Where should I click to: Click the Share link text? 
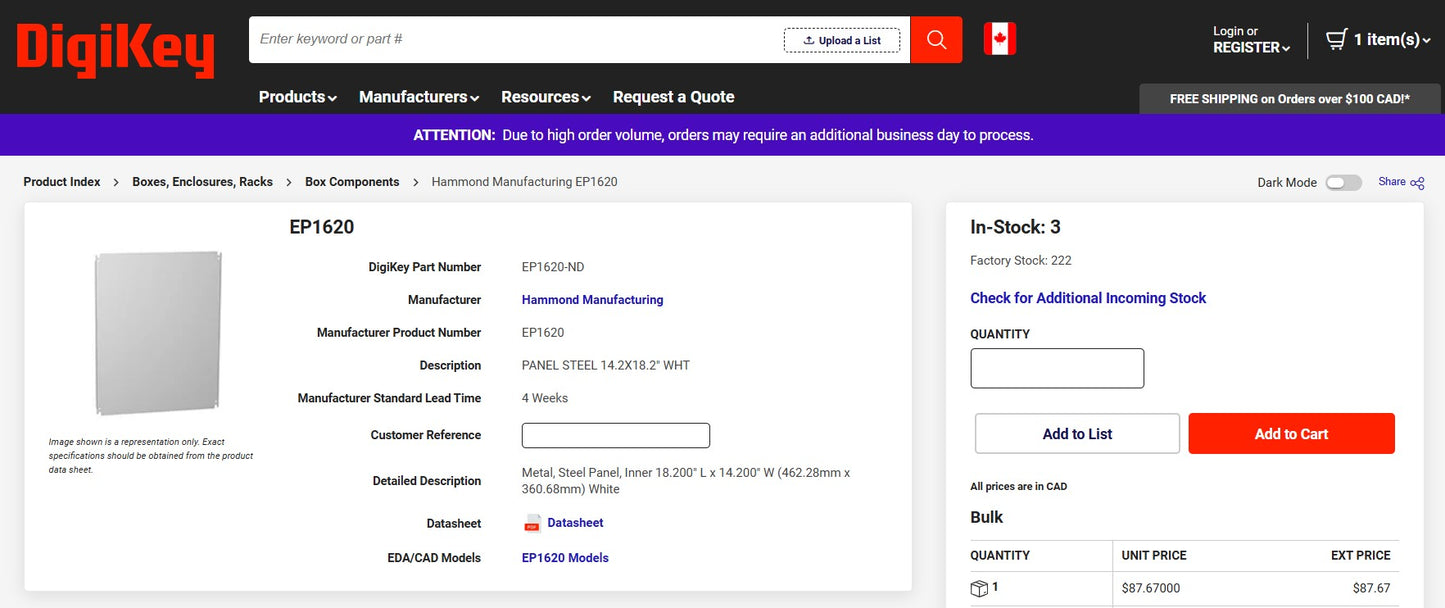(1392, 182)
